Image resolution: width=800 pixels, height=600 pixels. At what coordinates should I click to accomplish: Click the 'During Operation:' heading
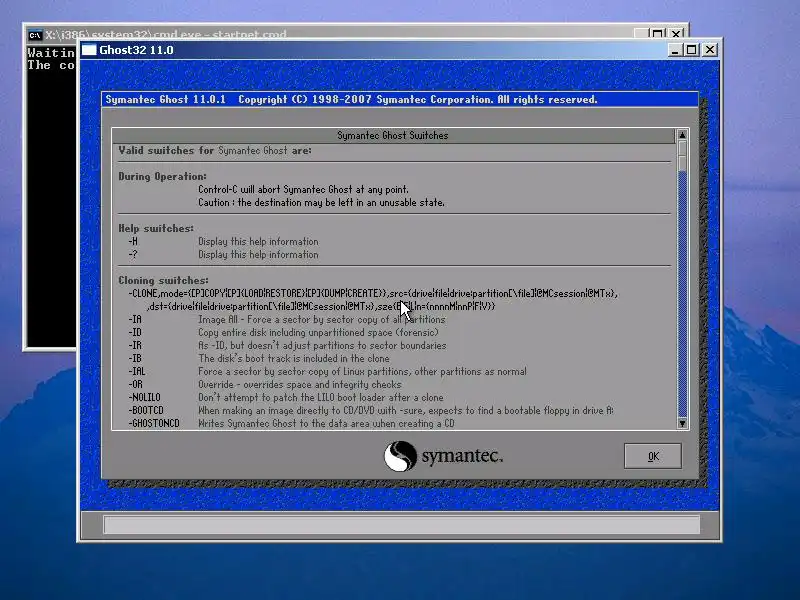162,177
